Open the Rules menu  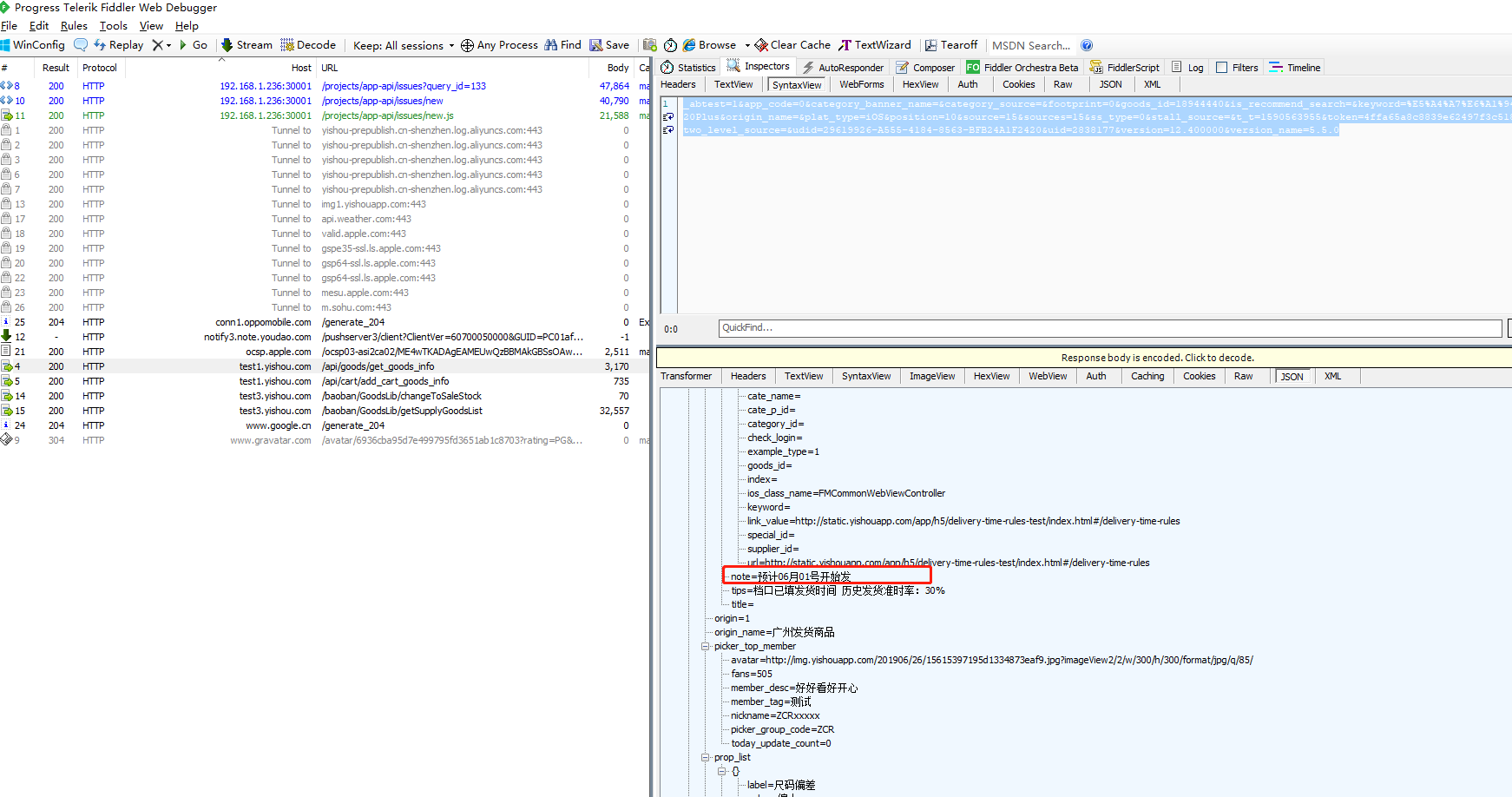pyautogui.click(x=74, y=26)
